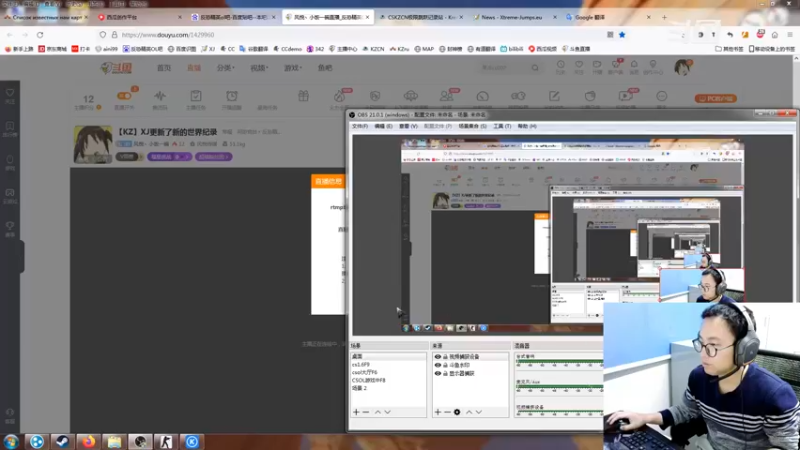Move source down in OBS sources panel

[x=479, y=412]
